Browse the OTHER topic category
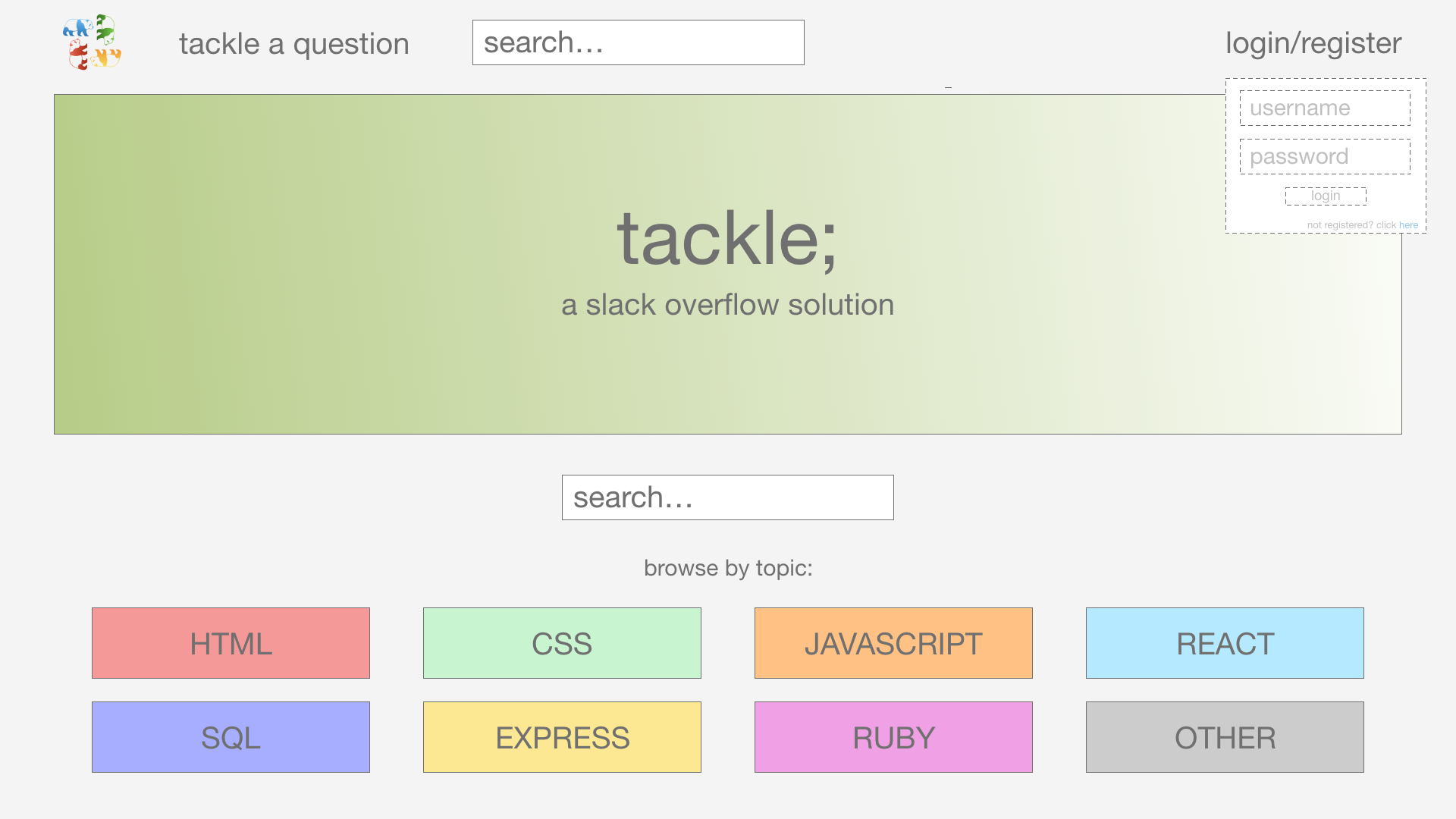Viewport: 1456px width, 819px height. click(x=1225, y=737)
